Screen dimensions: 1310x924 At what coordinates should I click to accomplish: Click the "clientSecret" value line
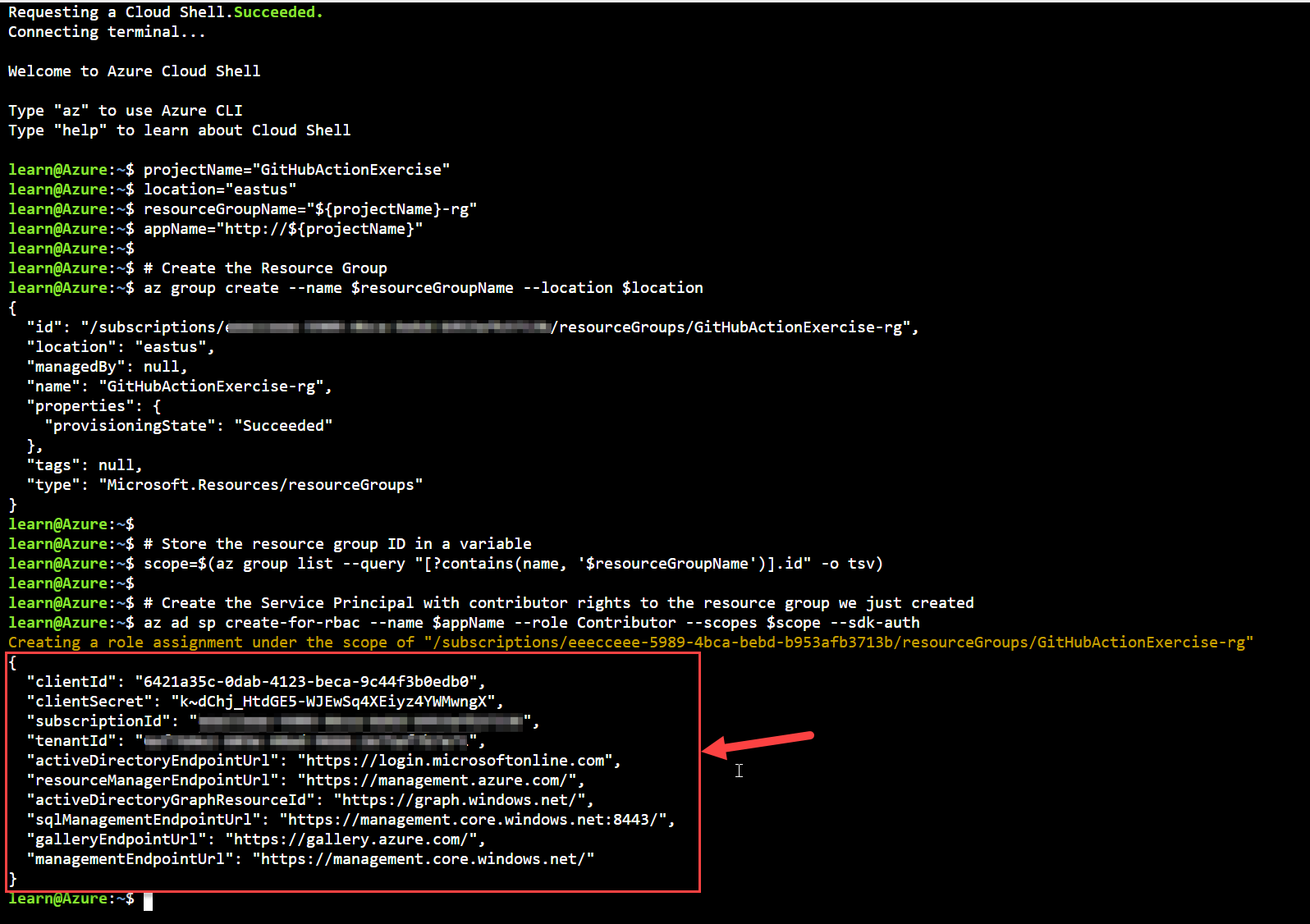pos(264,702)
